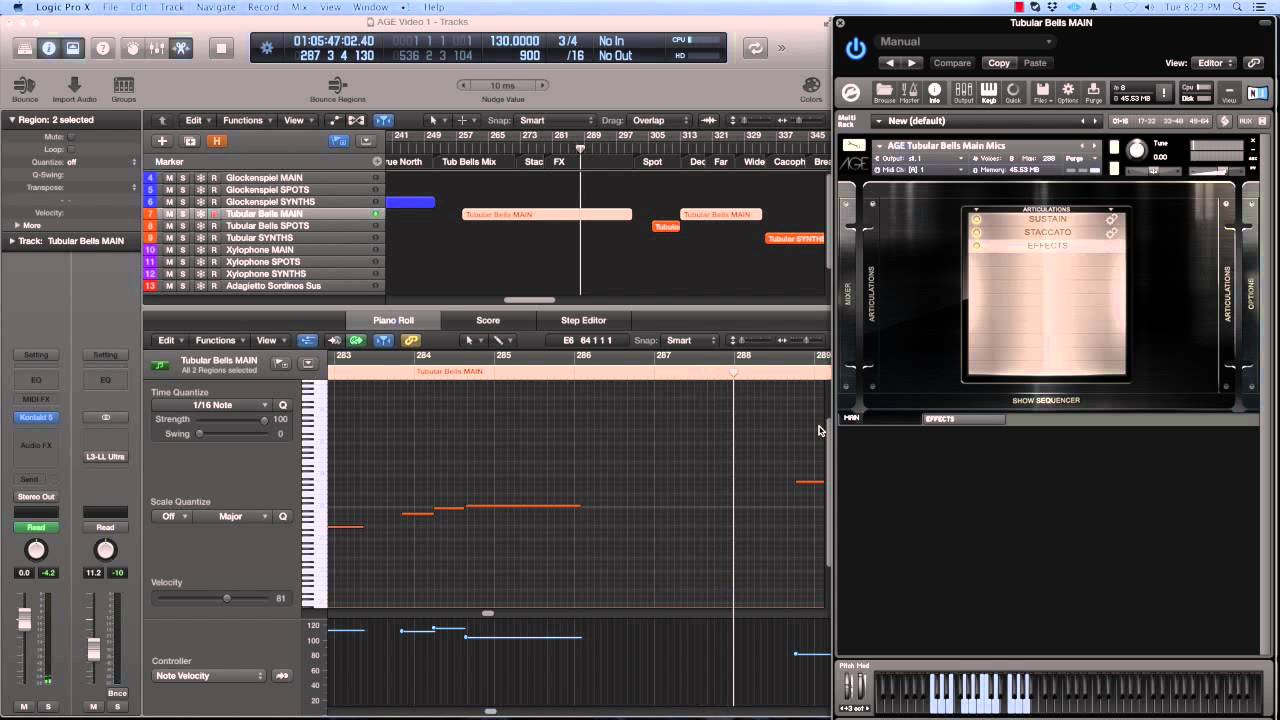This screenshot has height=720, width=1280.
Task: Open the Note Velocity controller dropdown
Action: (208, 676)
